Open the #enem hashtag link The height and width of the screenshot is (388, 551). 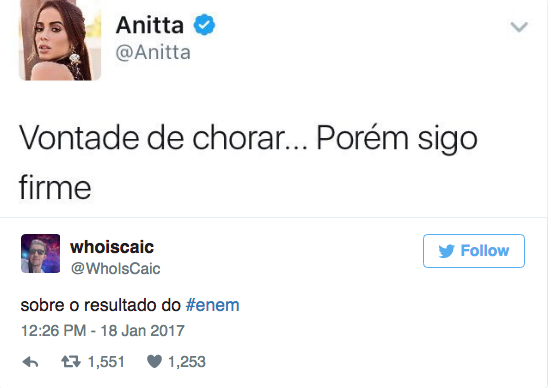213,305
